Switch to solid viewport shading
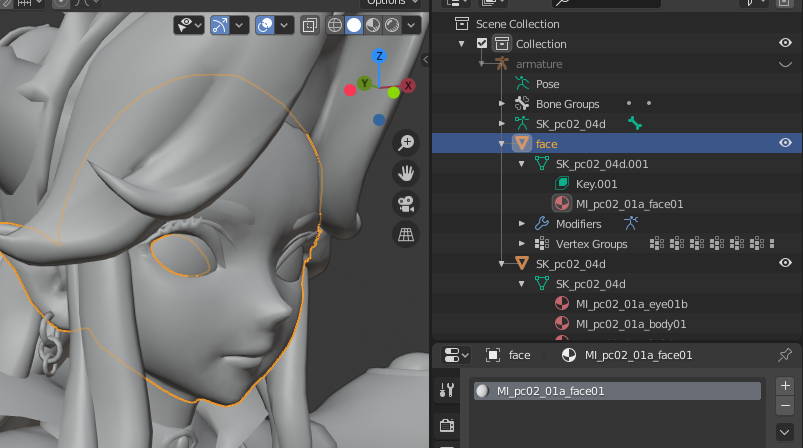The width and height of the screenshot is (803, 448). [x=354, y=25]
